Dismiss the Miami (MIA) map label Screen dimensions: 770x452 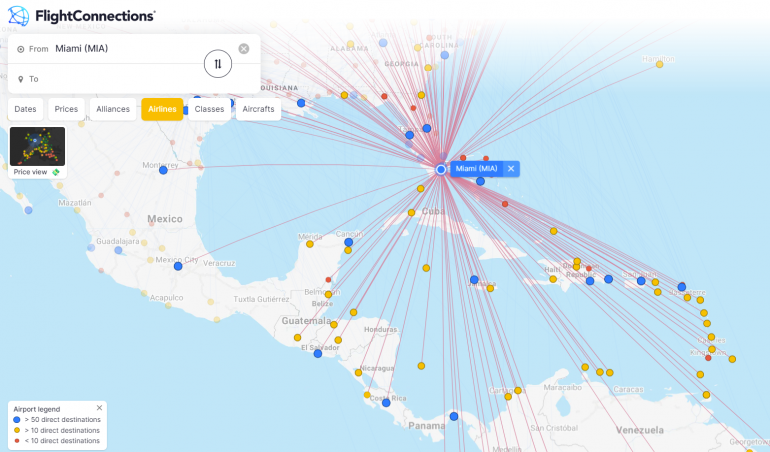pyautogui.click(x=511, y=169)
